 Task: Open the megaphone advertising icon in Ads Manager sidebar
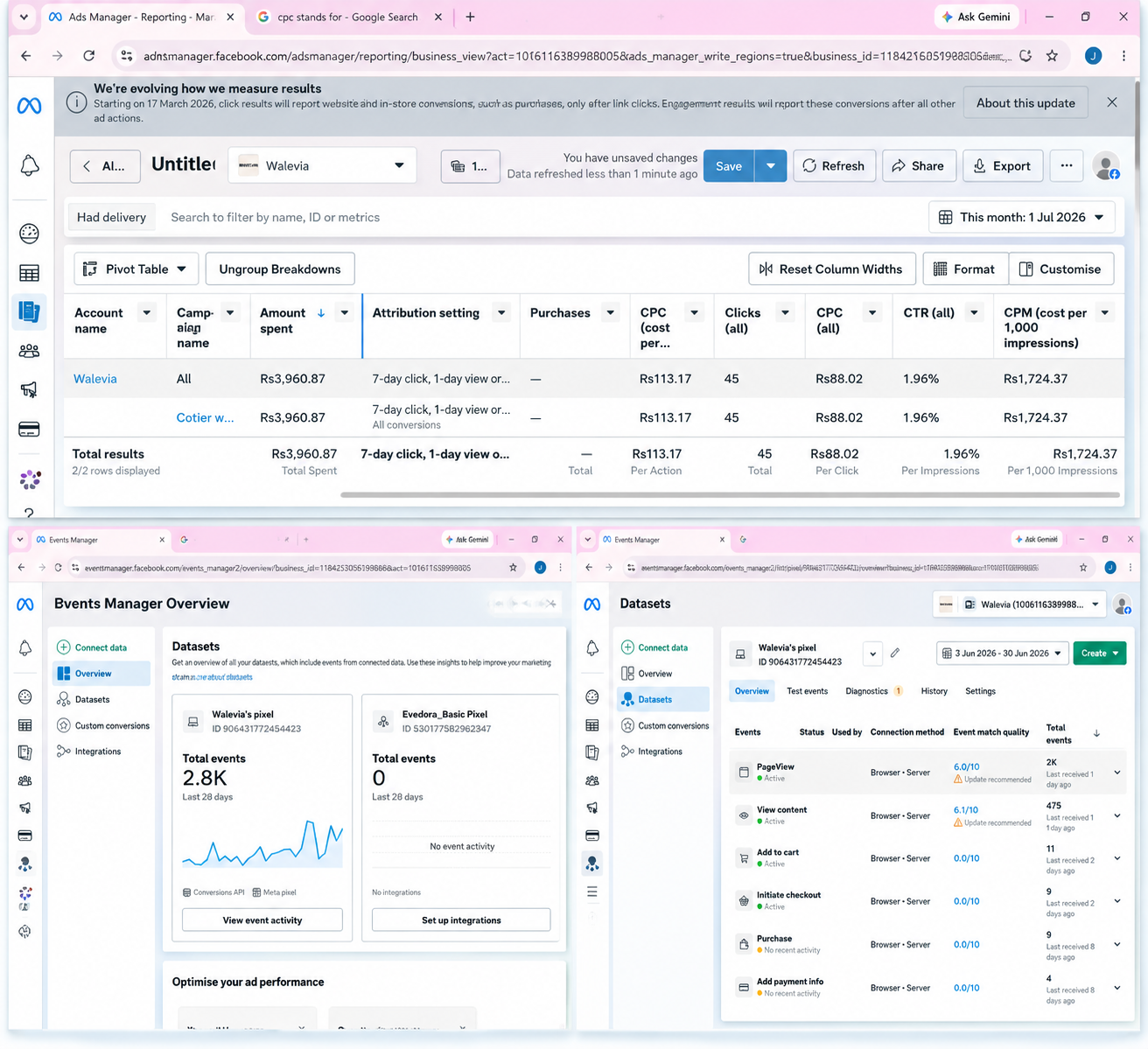coord(29,389)
